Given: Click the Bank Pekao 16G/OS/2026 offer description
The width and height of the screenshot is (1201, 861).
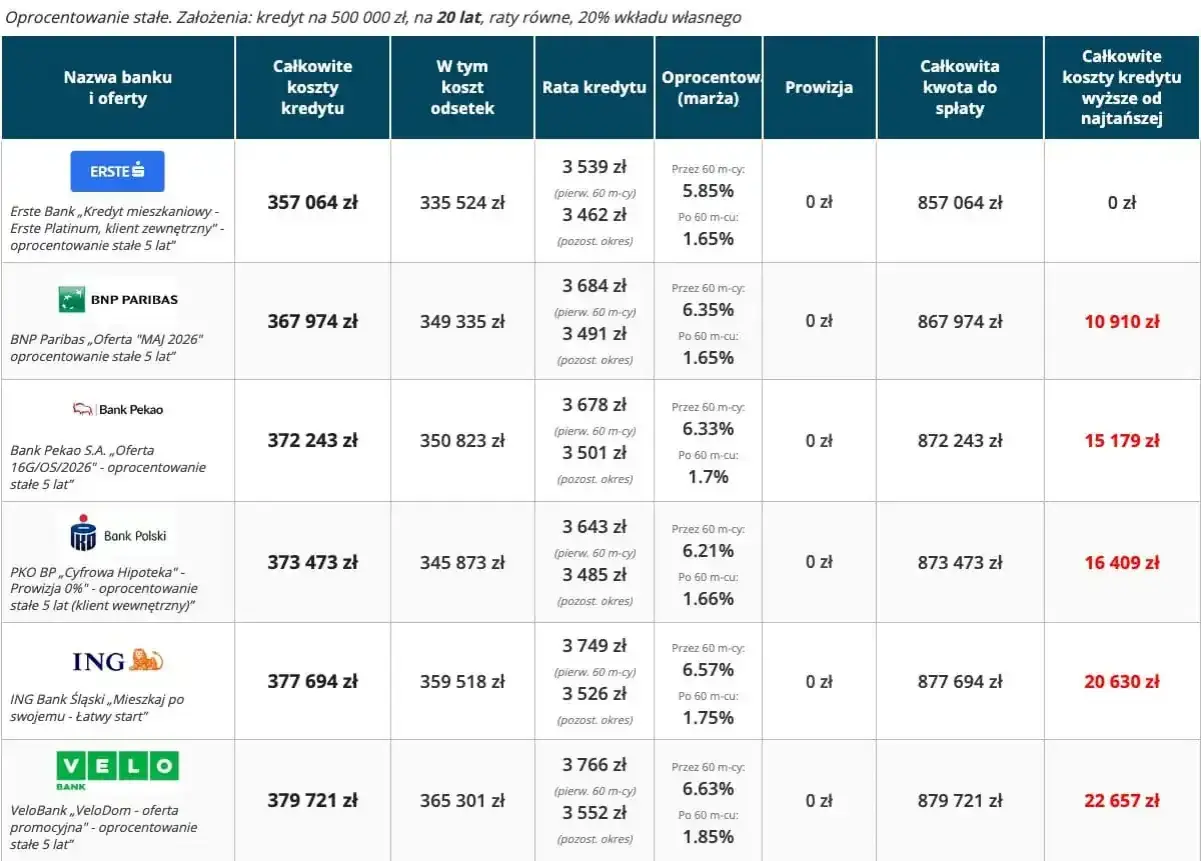Looking at the screenshot, I should click(108, 467).
